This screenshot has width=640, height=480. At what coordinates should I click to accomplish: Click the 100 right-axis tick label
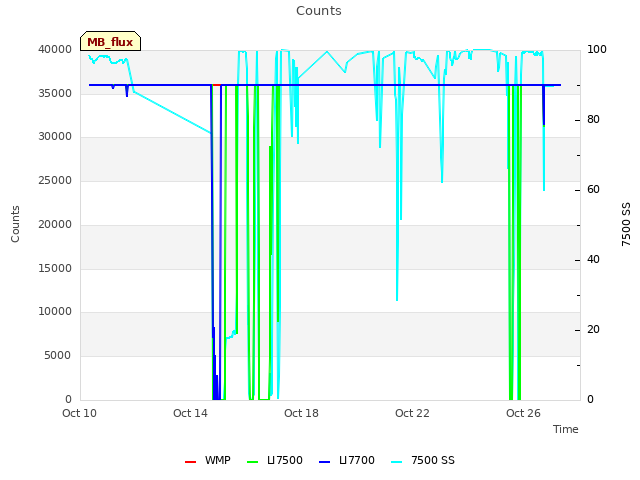(597, 49)
